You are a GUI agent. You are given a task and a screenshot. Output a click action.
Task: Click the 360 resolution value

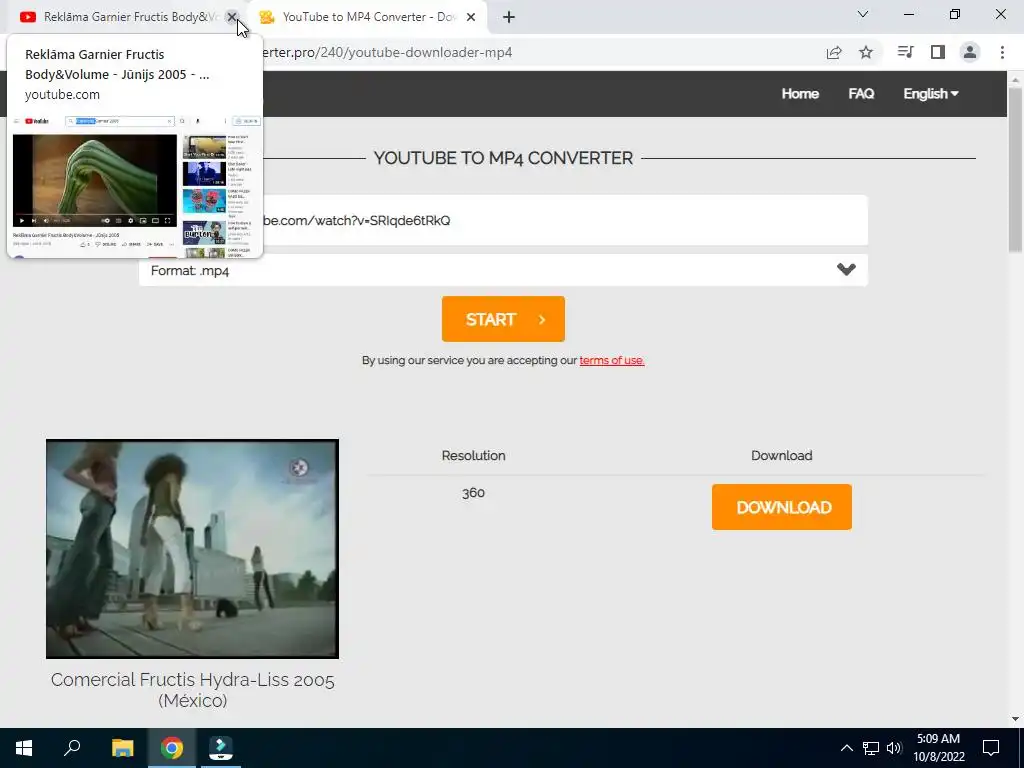473,493
